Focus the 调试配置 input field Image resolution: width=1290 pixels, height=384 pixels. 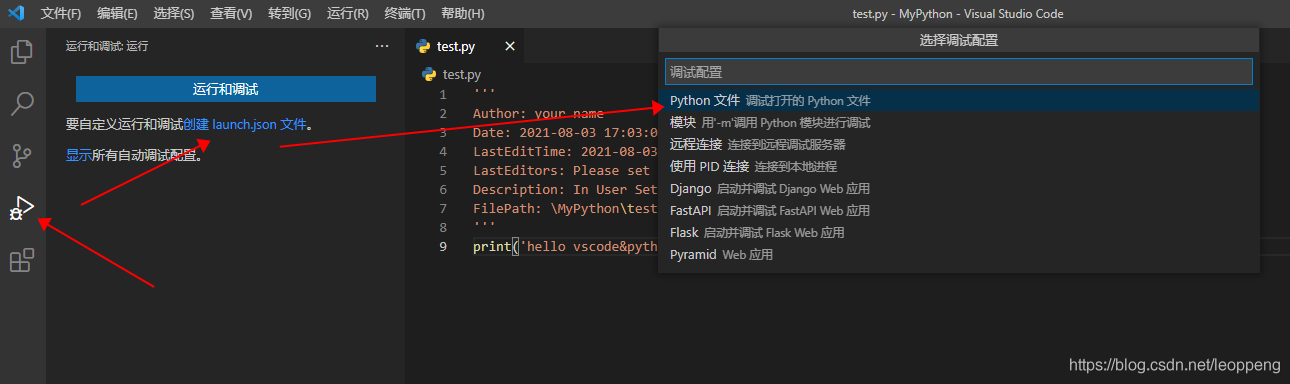pyautogui.click(x=959, y=72)
